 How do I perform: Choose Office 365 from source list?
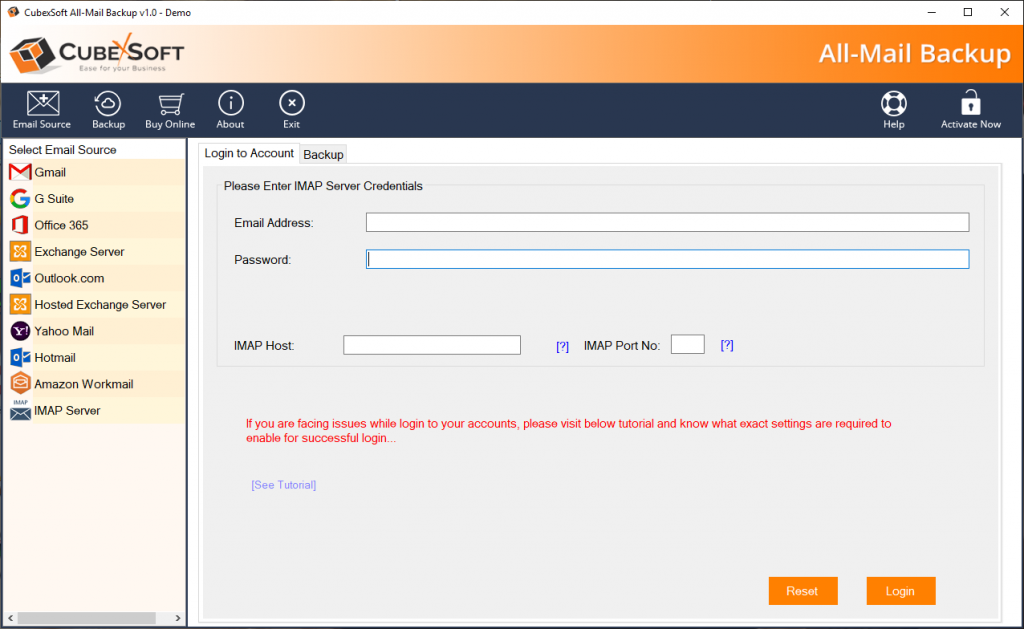[x=61, y=225]
